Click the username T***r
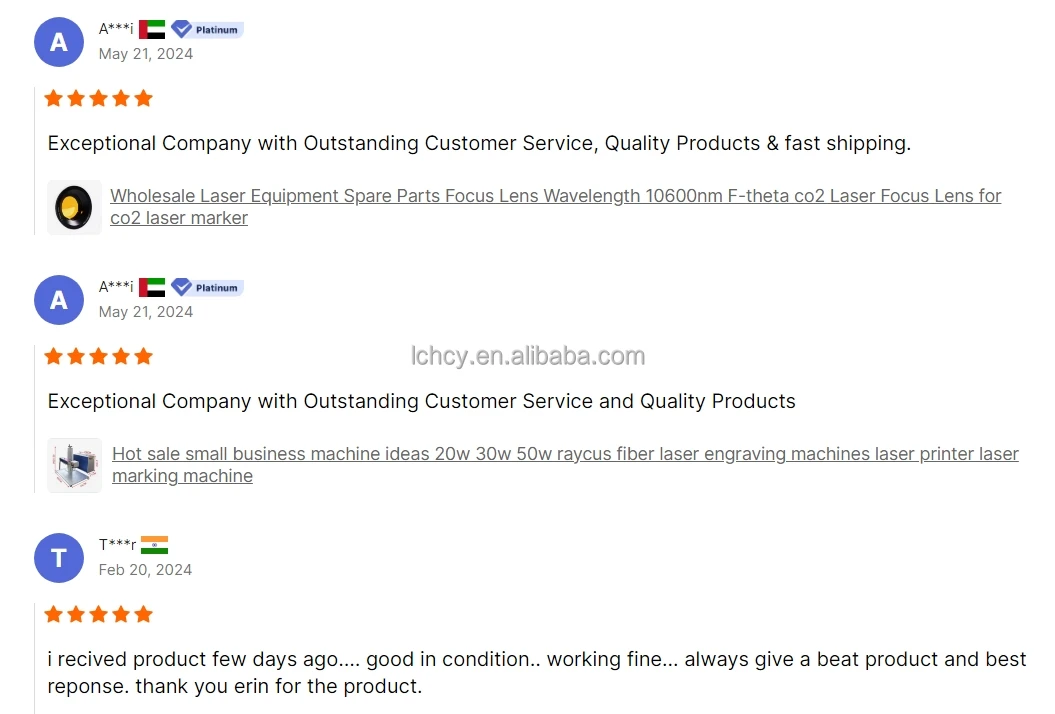Viewport: 1055px width, 714px height. 117,545
